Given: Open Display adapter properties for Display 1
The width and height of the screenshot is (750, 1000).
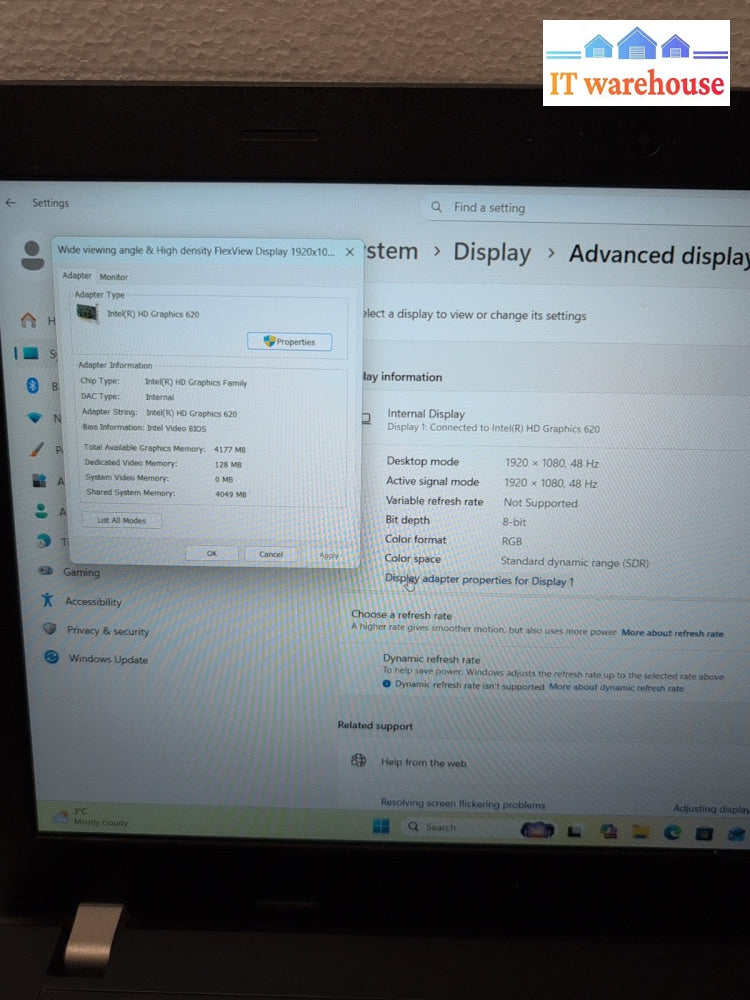Looking at the screenshot, I should [x=479, y=580].
